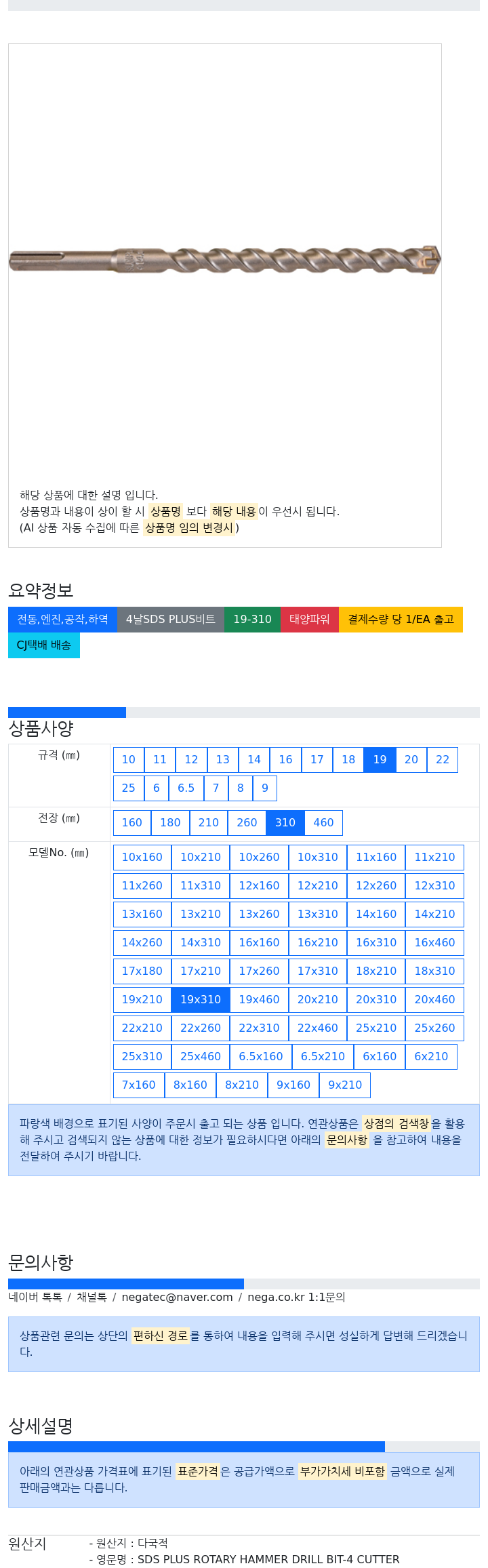
Task: Click the green 19-310 tag
Action: click(x=252, y=619)
